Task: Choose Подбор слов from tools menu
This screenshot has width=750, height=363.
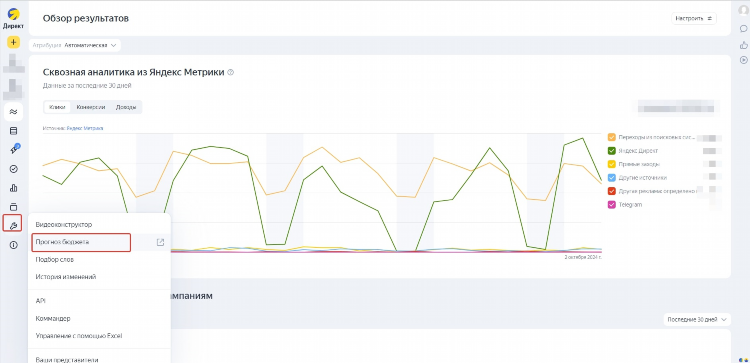Action: pyautogui.click(x=55, y=259)
